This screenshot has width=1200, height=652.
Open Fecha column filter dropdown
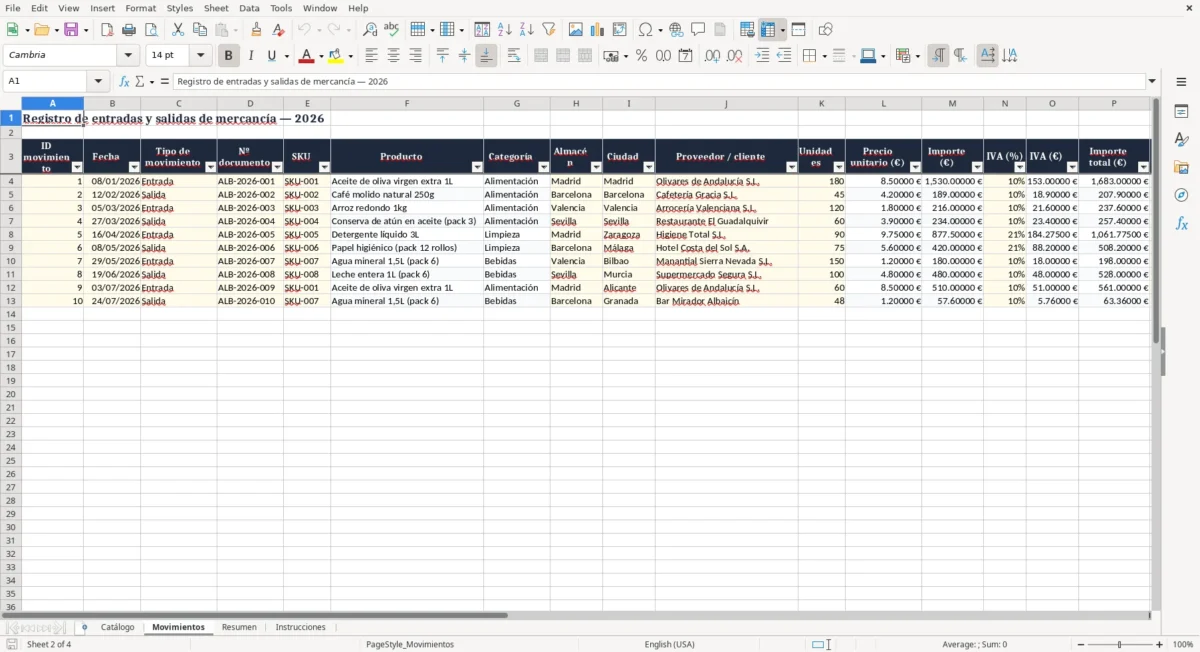coord(134,167)
